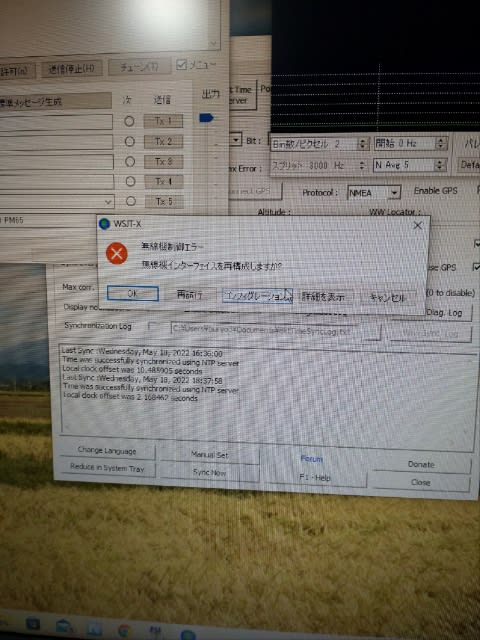Increase the N Avg 5 spinner value
This screenshot has width=480, height=640.
tap(440, 162)
